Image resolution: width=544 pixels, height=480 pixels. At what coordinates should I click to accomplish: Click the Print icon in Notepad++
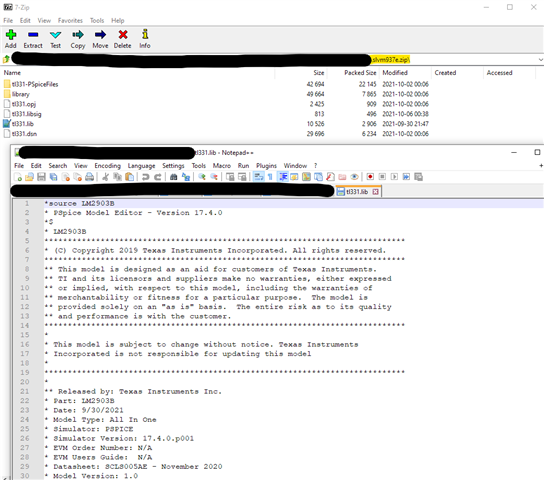90,177
